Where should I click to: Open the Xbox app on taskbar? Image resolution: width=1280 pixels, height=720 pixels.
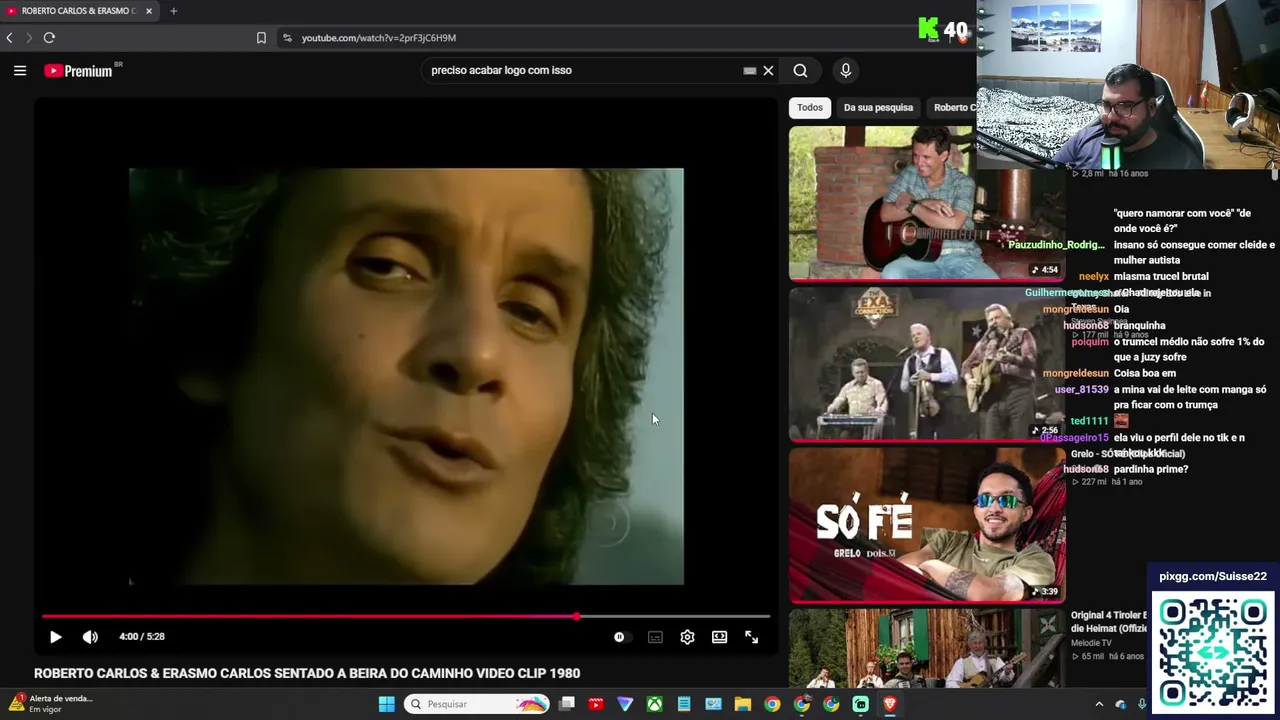click(x=654, y=704)
